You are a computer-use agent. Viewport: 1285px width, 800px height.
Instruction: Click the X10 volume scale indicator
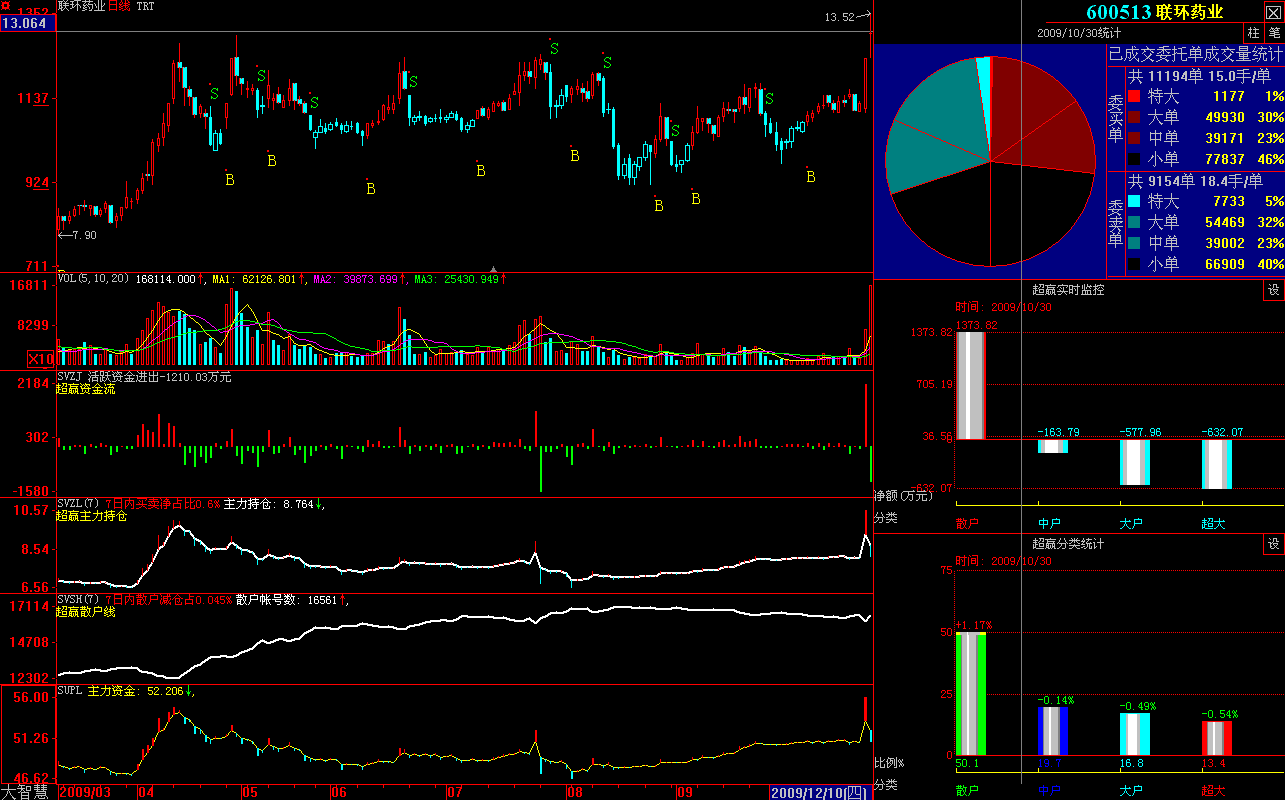pyautogui.click(x=41, y=359)
